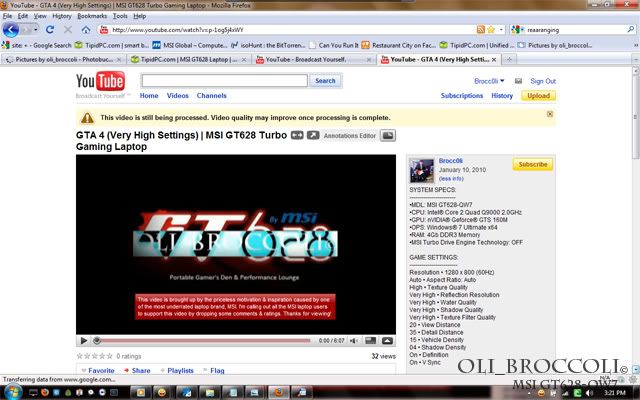Click the RSS feed icon in address bar
The width and height of the screenshot is (640, 400).
pyautogui.click(x=481, y=29)
